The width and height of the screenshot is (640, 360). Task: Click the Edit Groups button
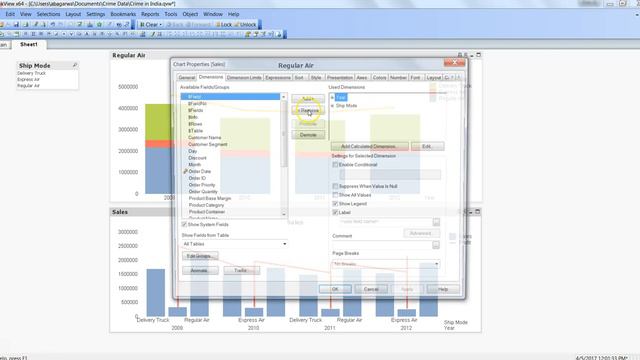tap(200, 256)
